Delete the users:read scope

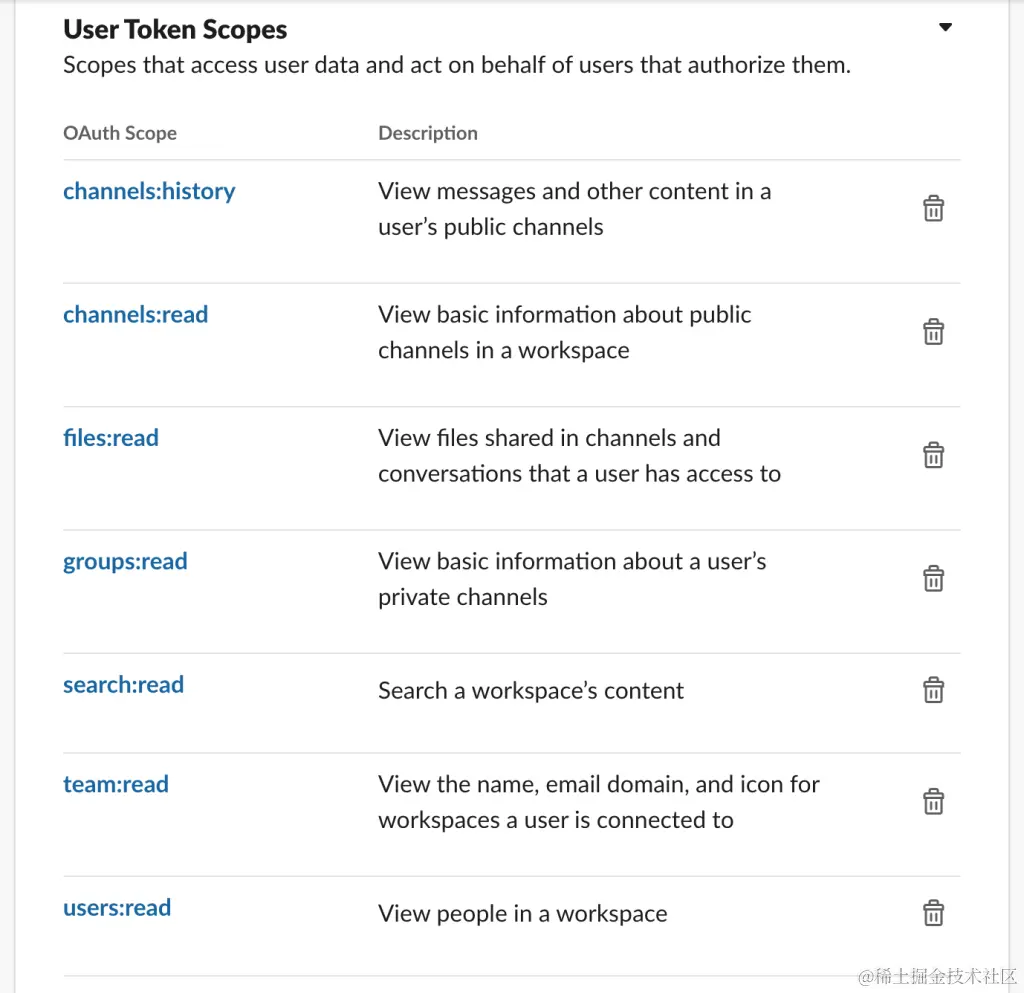[933, 913]
